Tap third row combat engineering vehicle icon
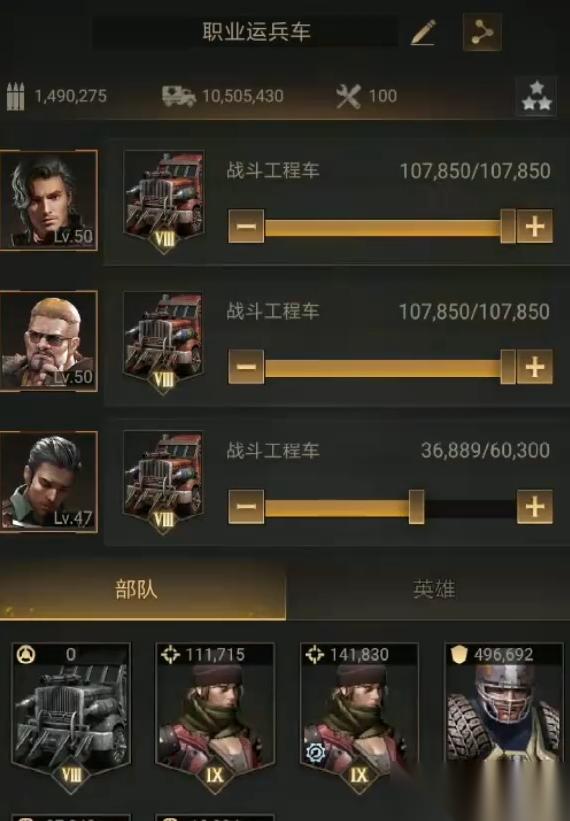Viewport: 570px width, 821px height. coord(163,481)
